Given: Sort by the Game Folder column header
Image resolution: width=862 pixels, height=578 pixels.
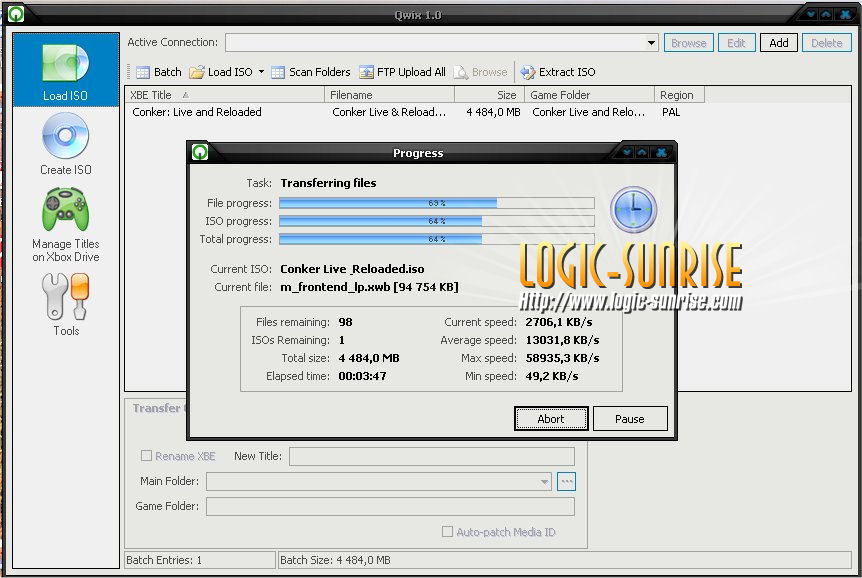Looking at the screenshot, I should click(590, 95).
